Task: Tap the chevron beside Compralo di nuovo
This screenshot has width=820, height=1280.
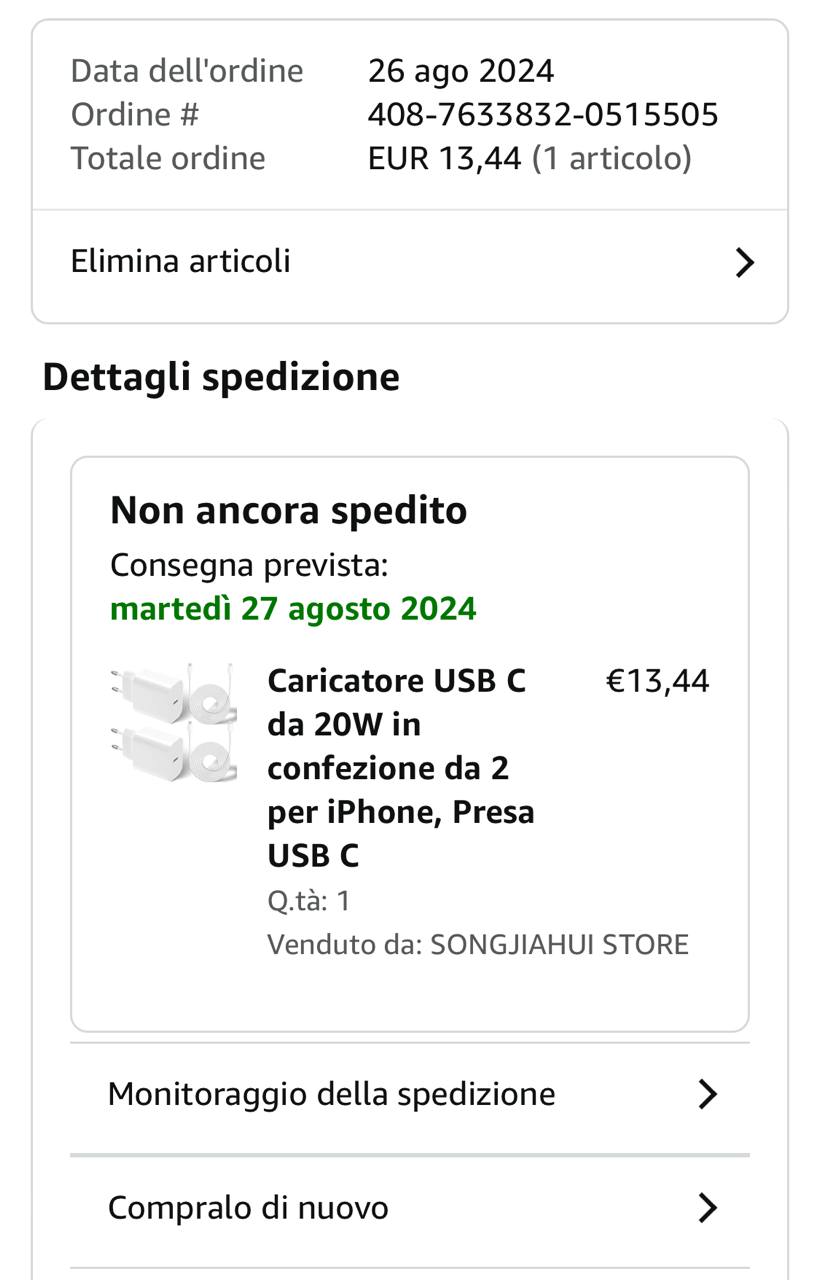Action: click(707, 1208)
